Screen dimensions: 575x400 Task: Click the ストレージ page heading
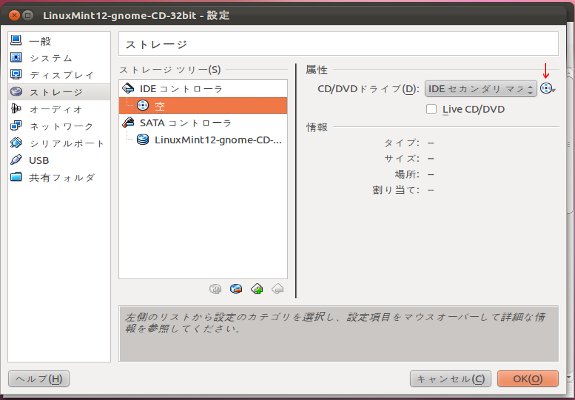pos(157,44)
